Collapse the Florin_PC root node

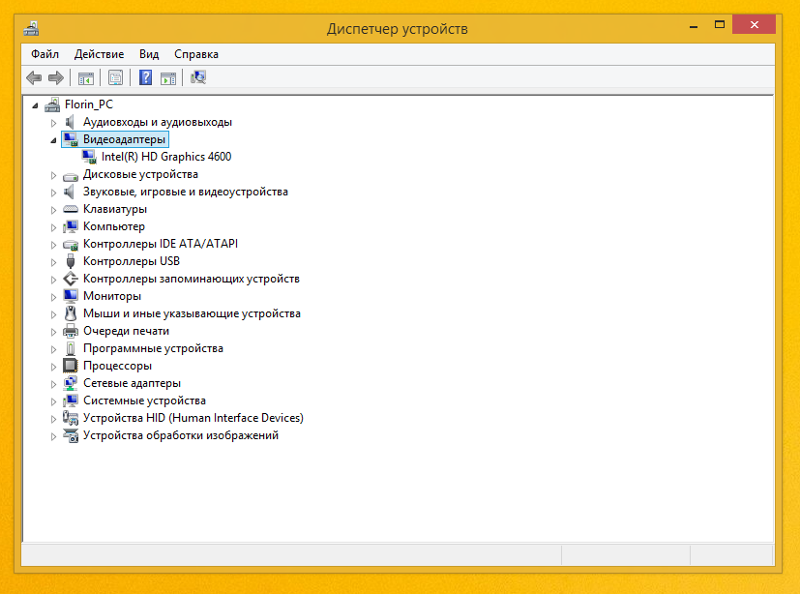[35, 106]
